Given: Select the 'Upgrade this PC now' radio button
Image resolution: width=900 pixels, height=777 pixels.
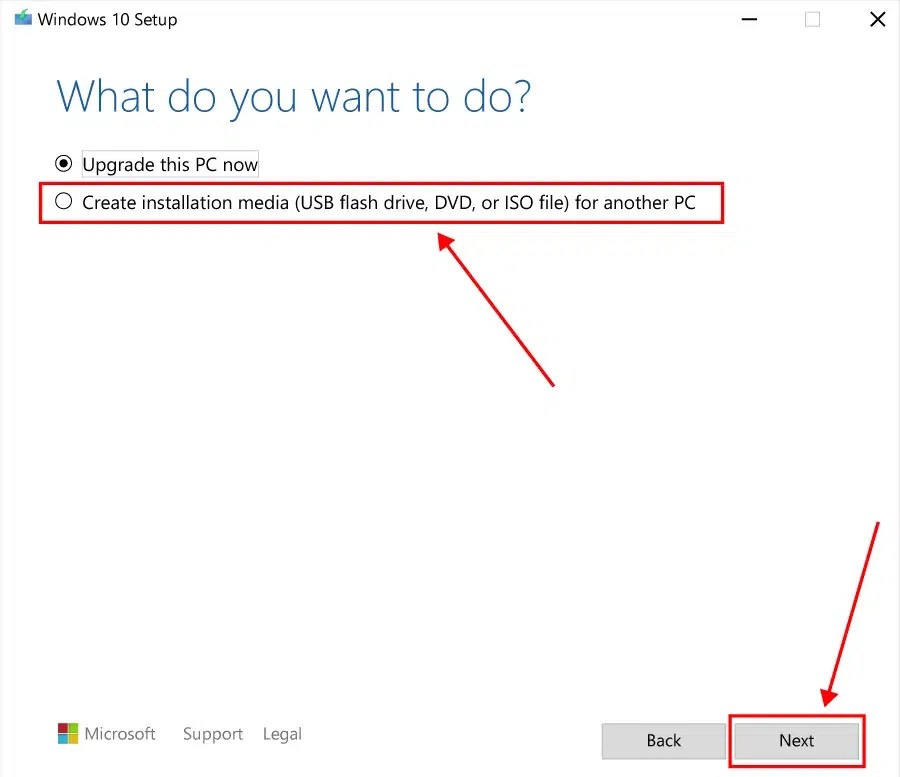Looking at the screenshot, I should tap(64, 164).
